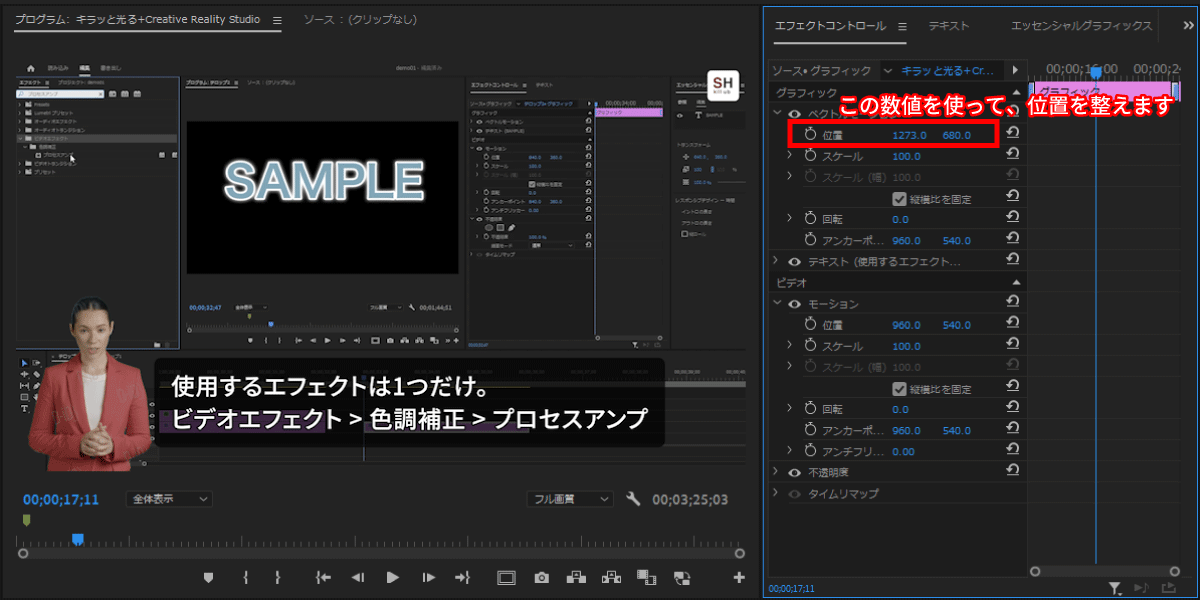This screenshot has width=1200, height=600.
Task: Open the source clip dropdown chevron
Action: 889,71
